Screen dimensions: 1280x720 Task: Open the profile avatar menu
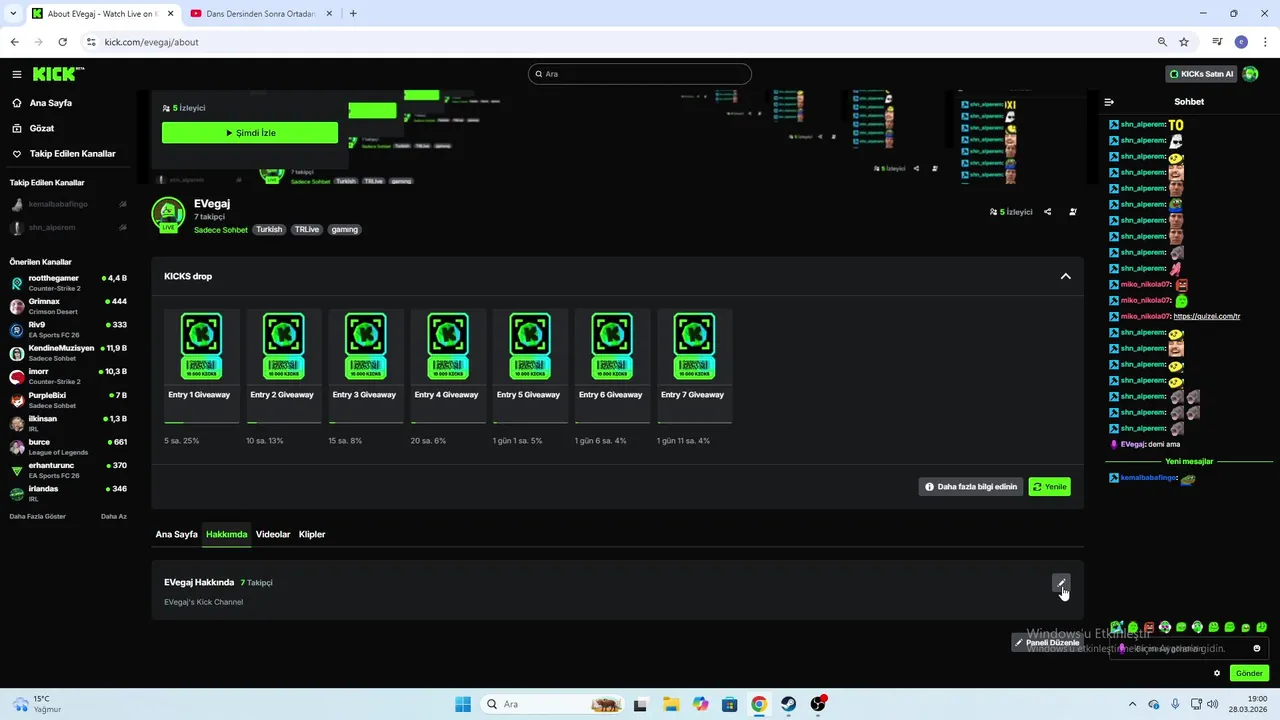click(1250, 74)
